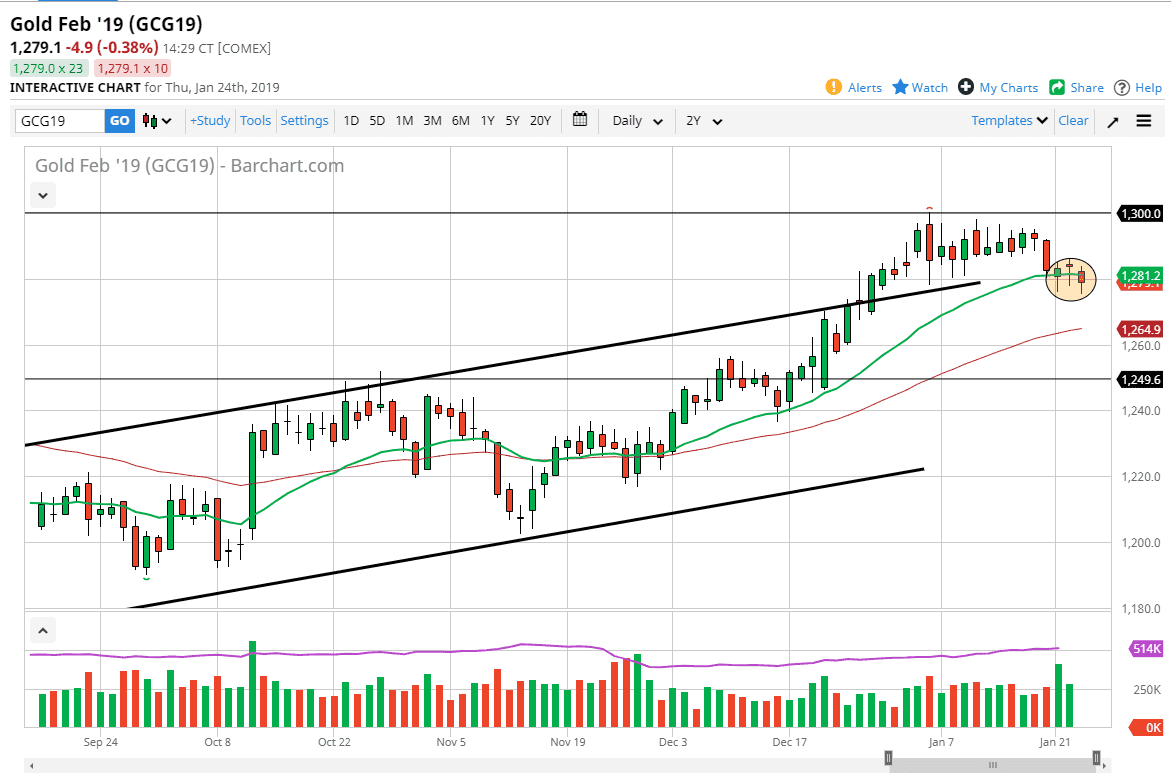Open the Templates dropdown
The height and width of the screenshot is (783, 1171).
[x=1009, y=120]
